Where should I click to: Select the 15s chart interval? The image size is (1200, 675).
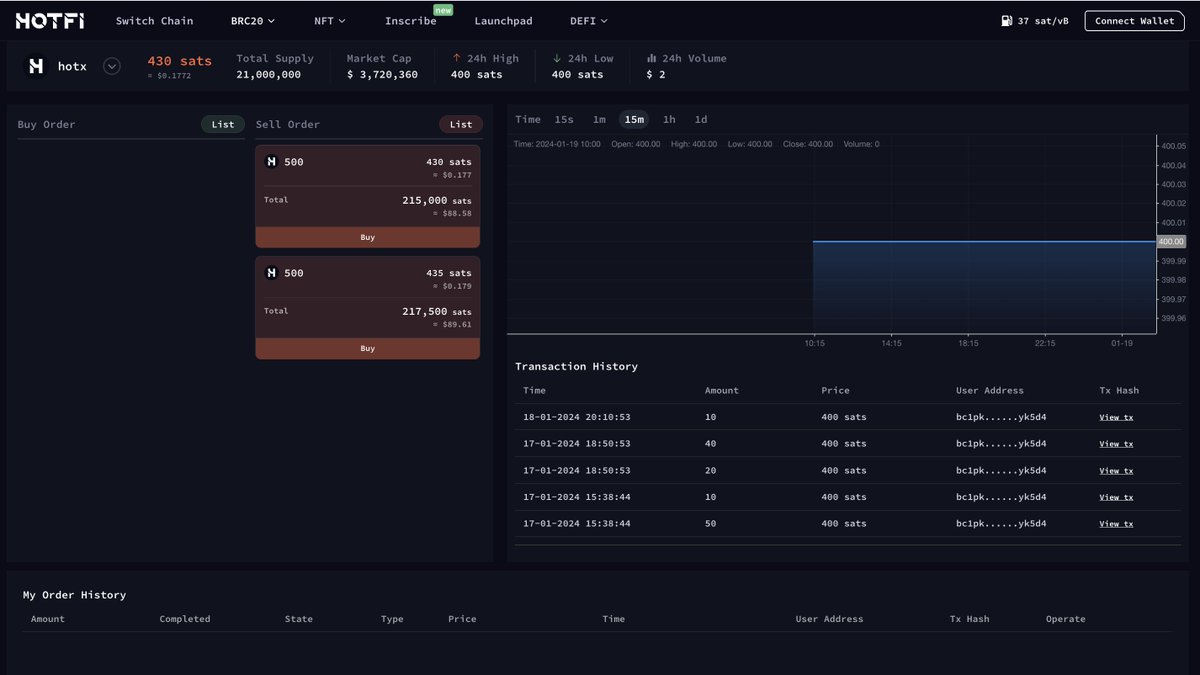tap(564, 119)
